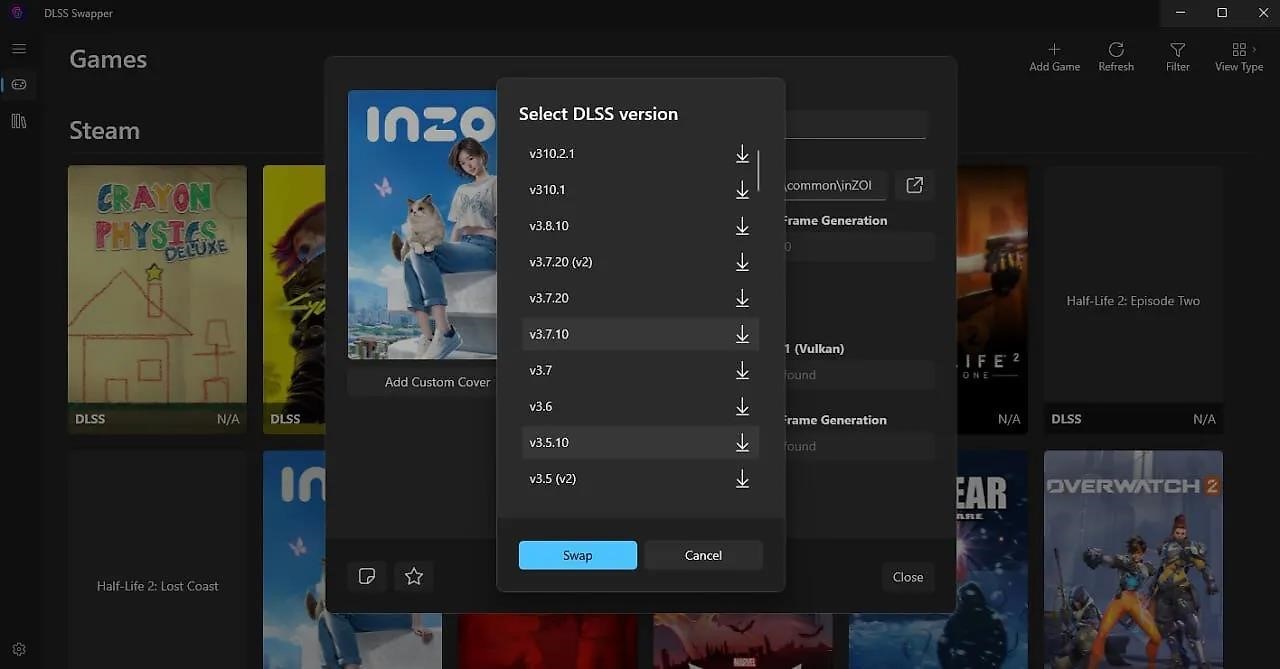Click the notes icon in the game dialog
The height and width of the screenshot is (669, 1280).
click(367, 576)
